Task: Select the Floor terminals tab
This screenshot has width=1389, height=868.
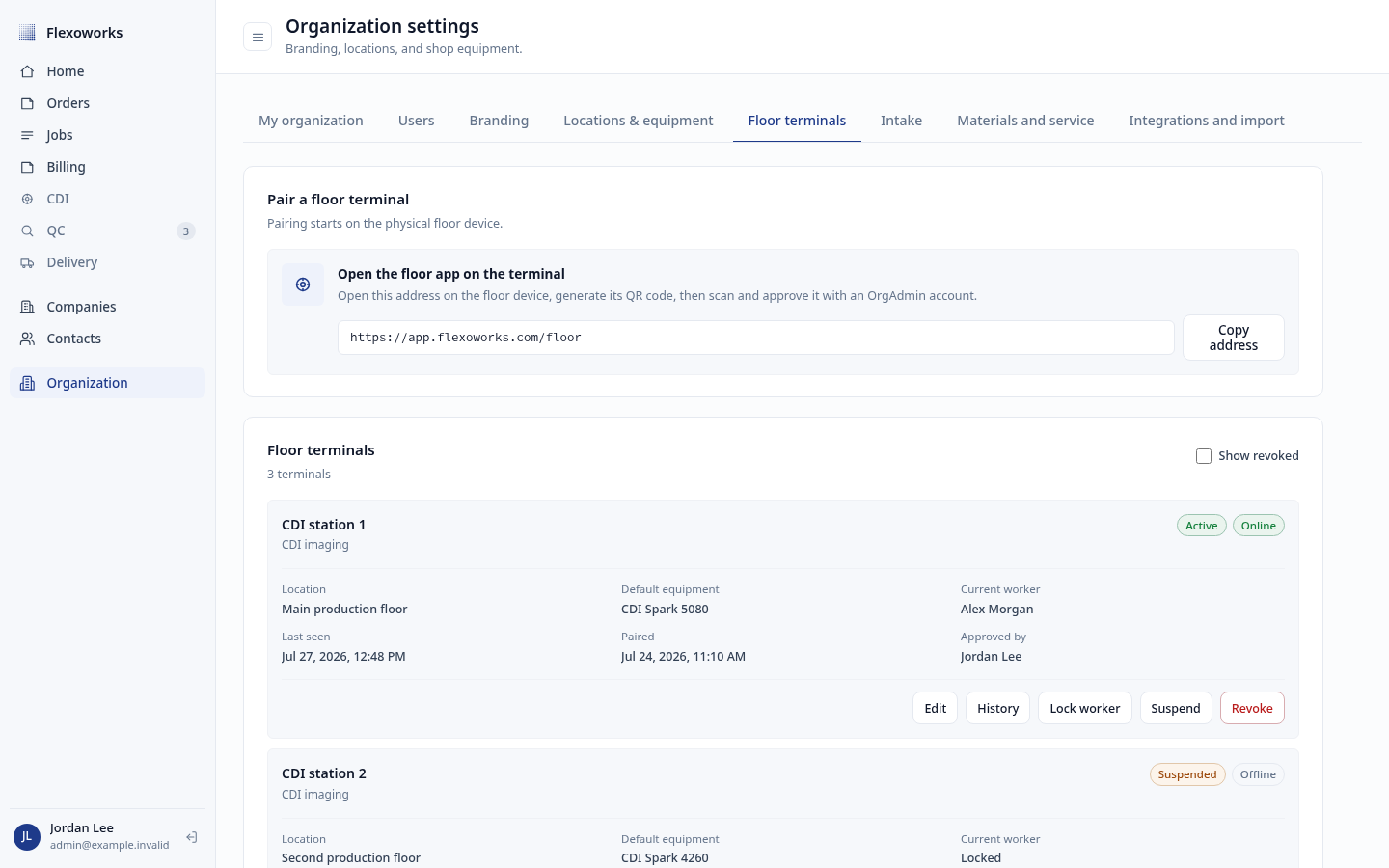Action: coord(797,121)
